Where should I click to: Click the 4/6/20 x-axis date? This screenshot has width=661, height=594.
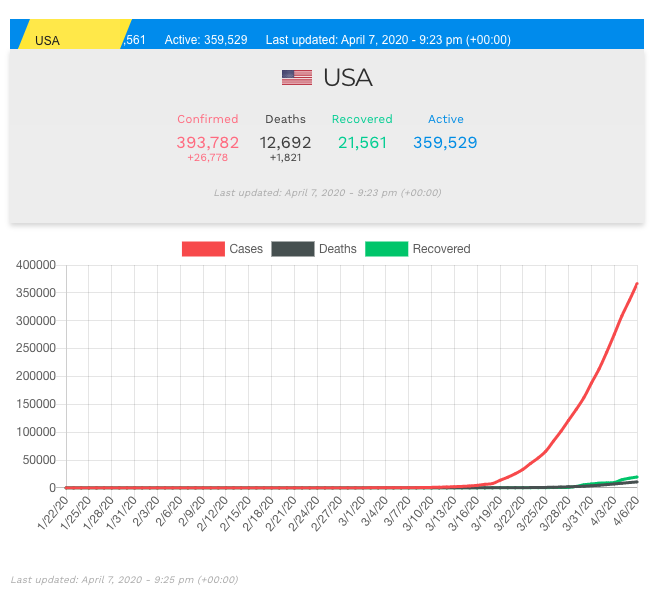[626, 511]
